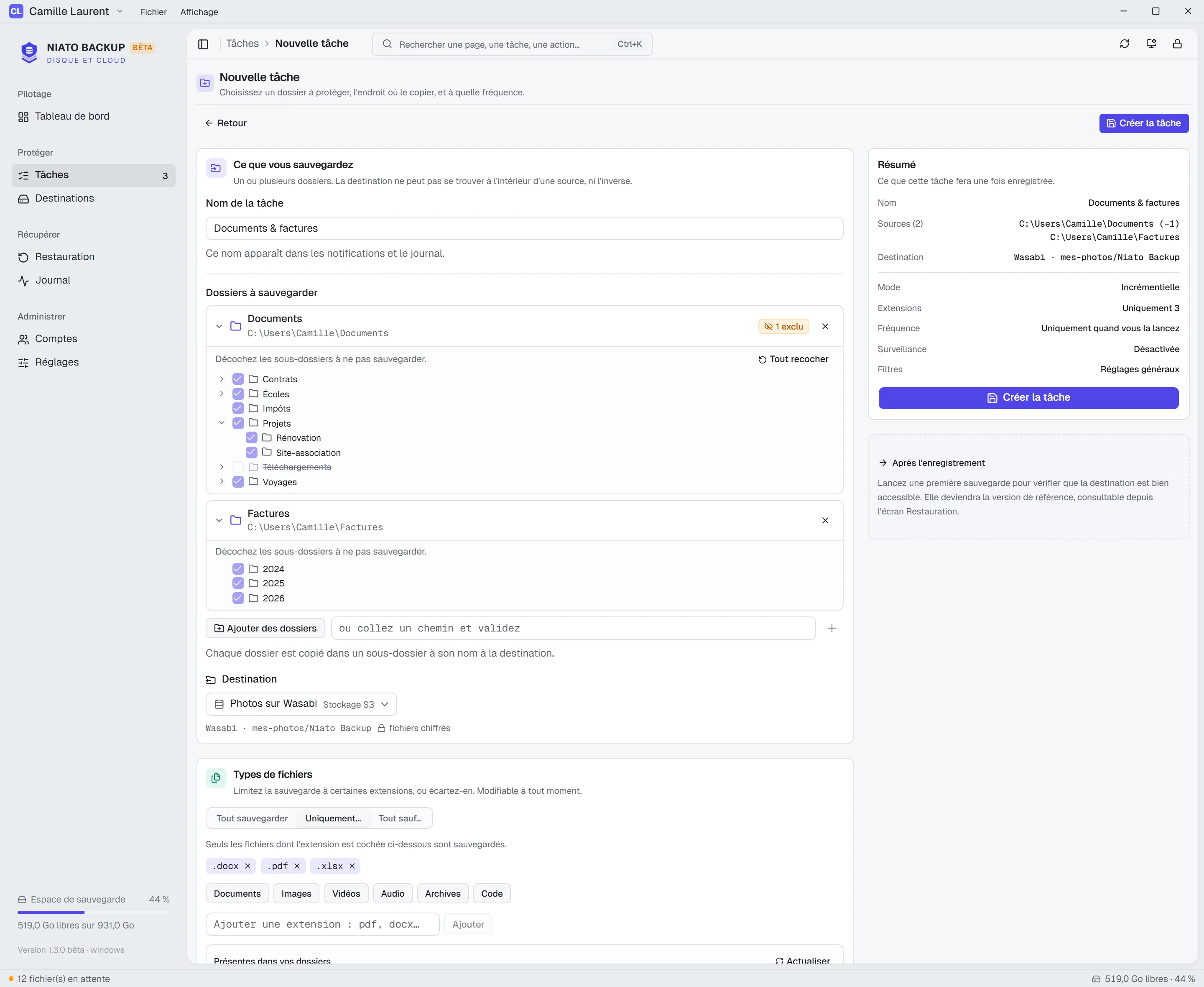Remove the Documents source folder

pyautogui.click(x=825, y=326)
